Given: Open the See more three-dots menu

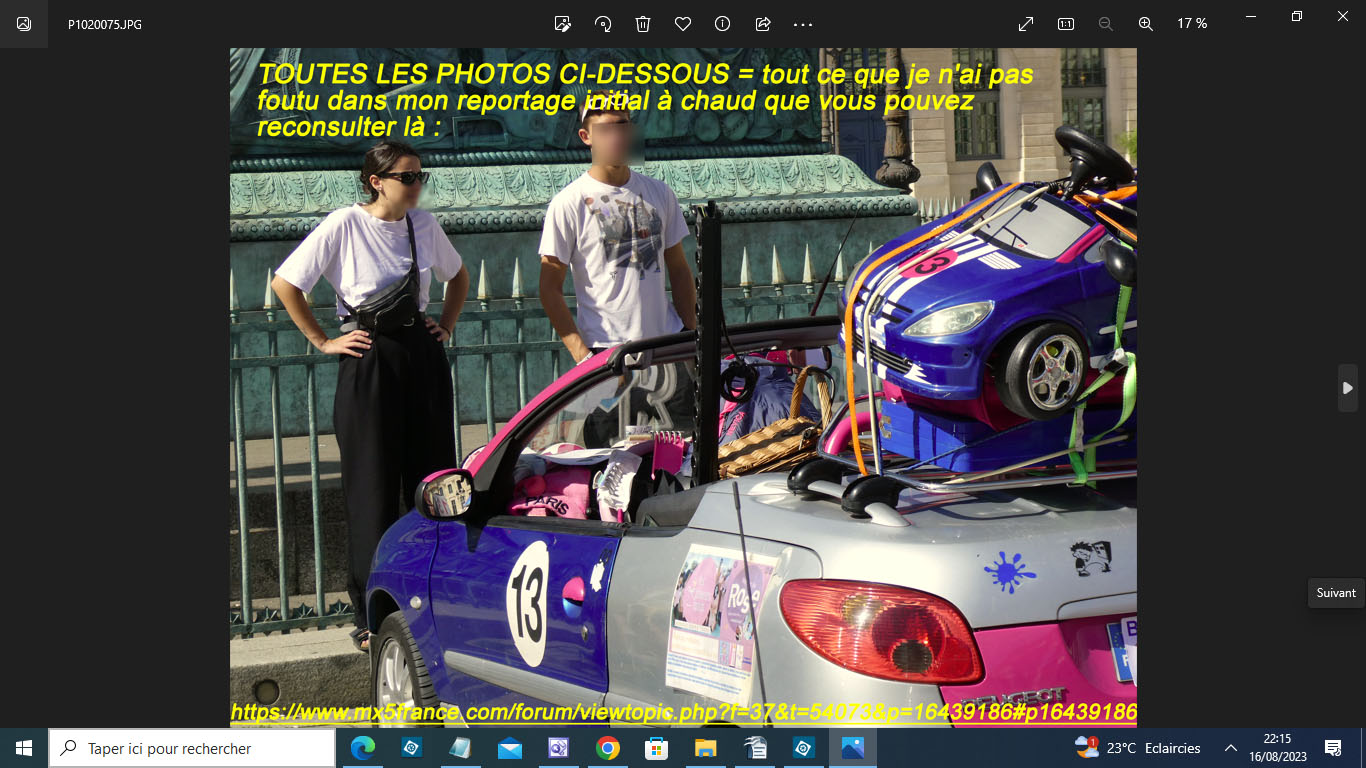Looking at the screenshot, I should tap(803, 24).
